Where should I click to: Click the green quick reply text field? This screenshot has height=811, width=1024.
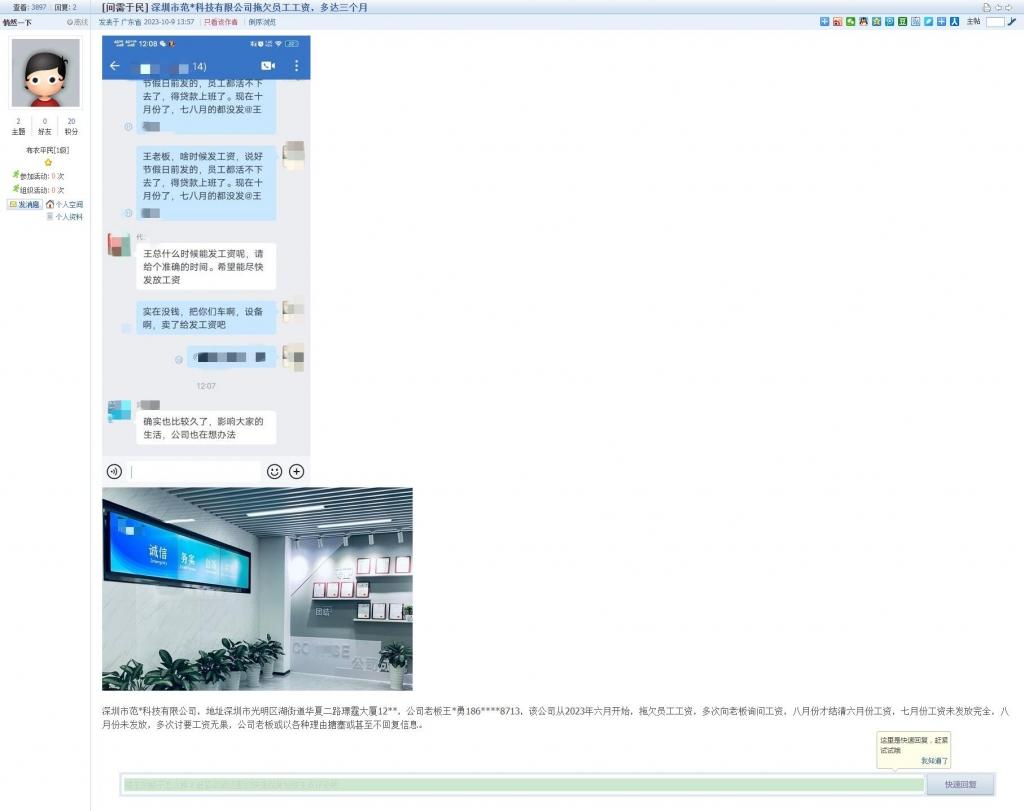point(522,785)
